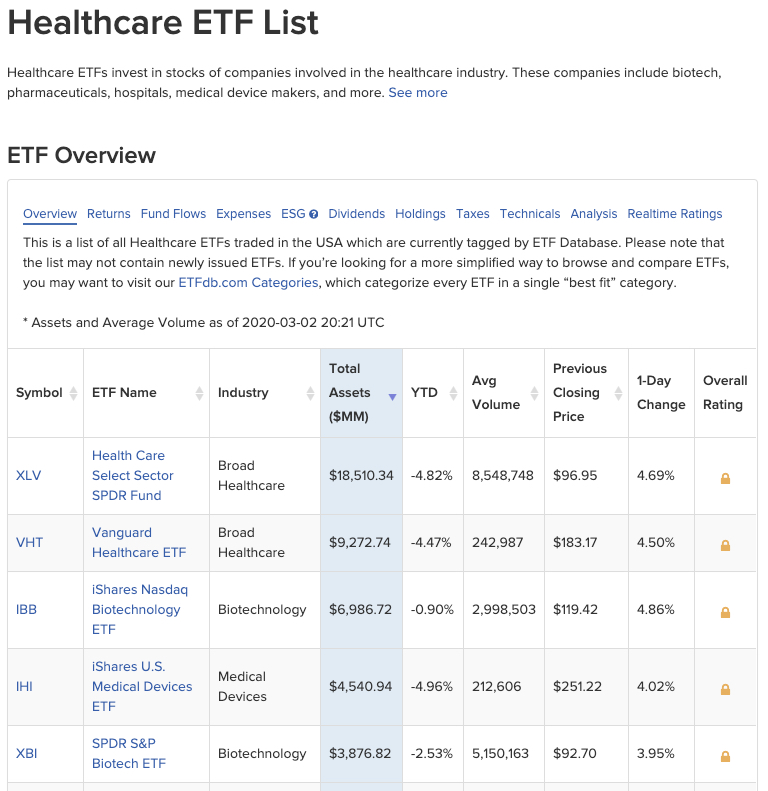Click total assets value $9,272.74
768x791 pixels.
360,542
